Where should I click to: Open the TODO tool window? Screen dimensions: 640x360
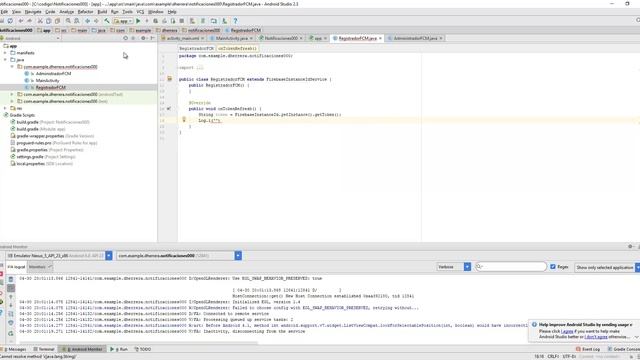(143, 349)
